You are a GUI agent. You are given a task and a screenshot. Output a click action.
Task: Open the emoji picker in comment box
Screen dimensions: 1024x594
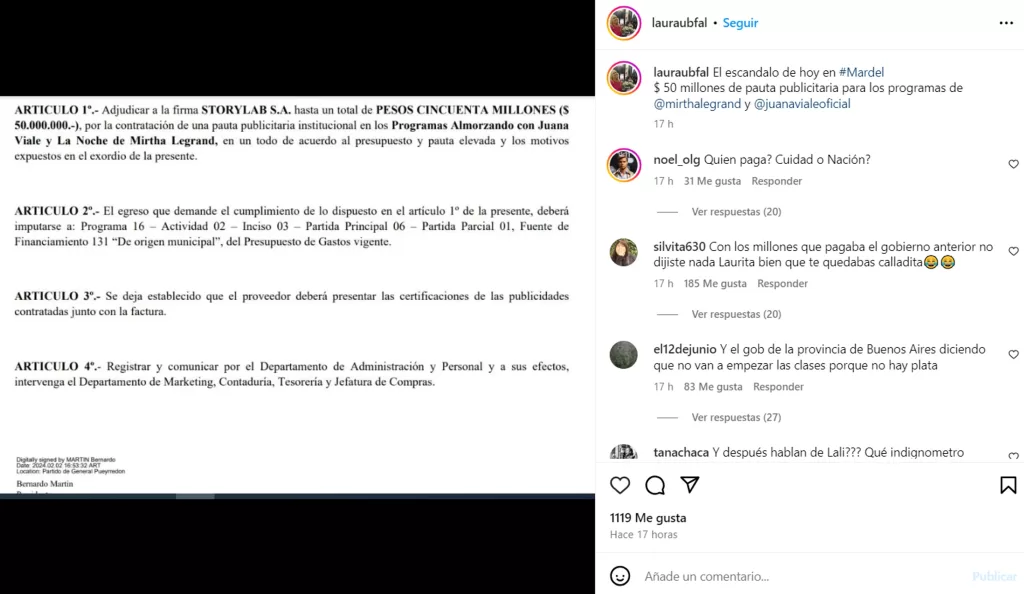point(620,576)
